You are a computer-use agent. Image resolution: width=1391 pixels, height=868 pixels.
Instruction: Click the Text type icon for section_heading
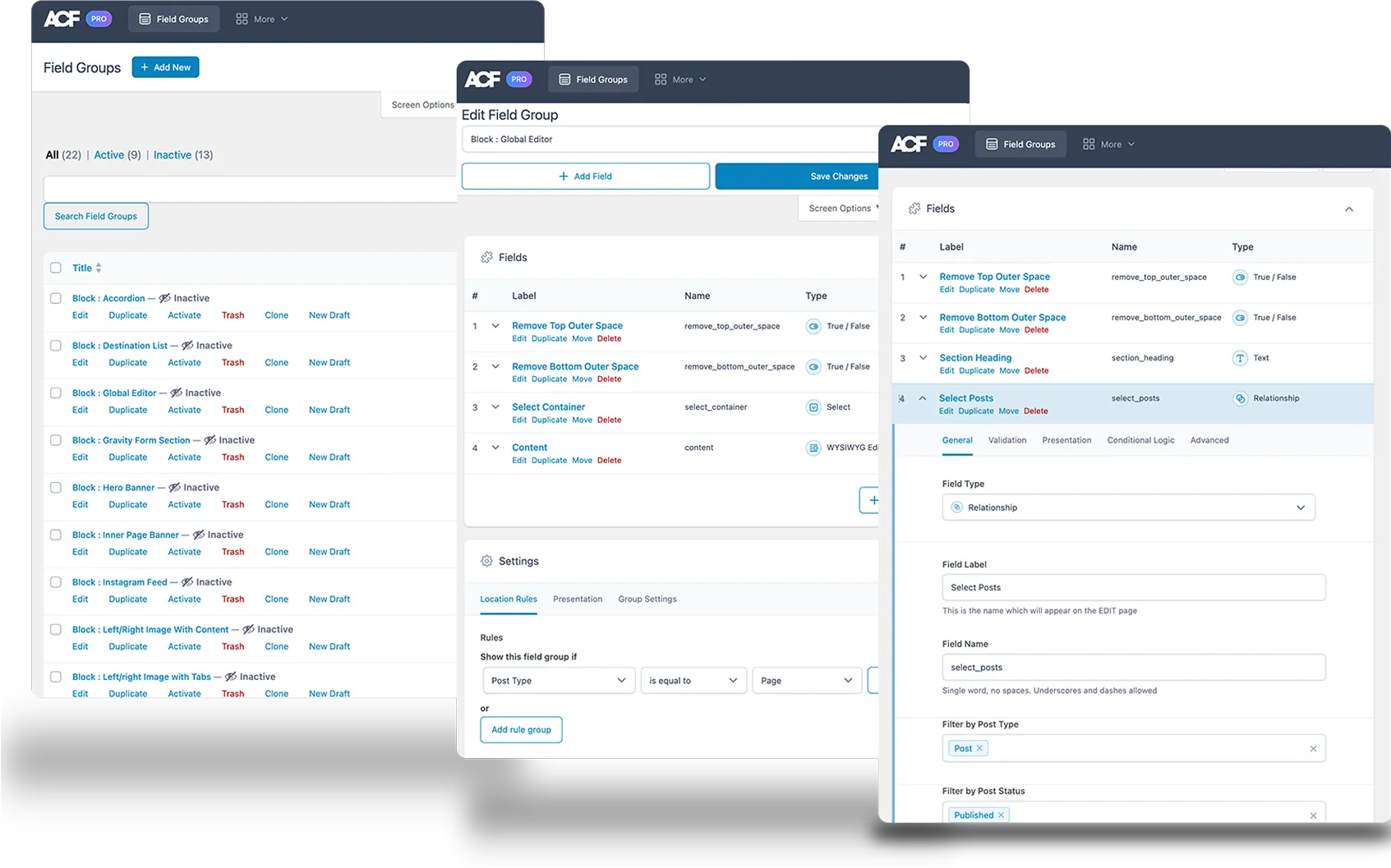point(1240,358)
